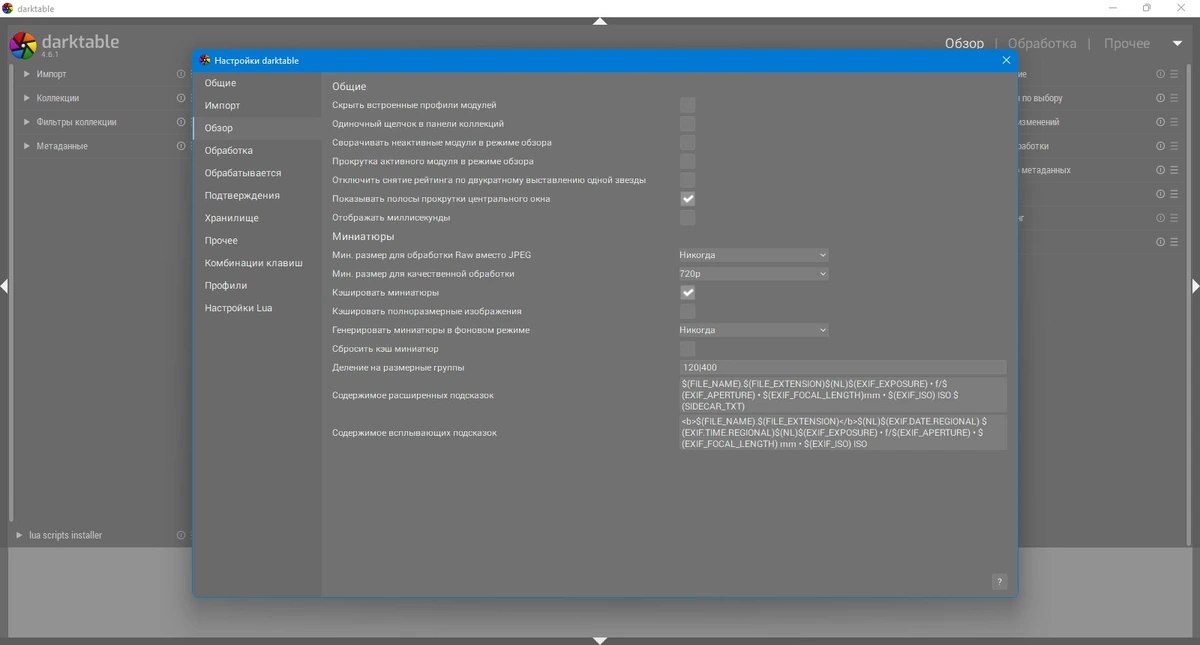The height and width of the screenshot is (645, 1200).
Task: Switch to Обработка view in top bar
Action: click(1042, 44)
